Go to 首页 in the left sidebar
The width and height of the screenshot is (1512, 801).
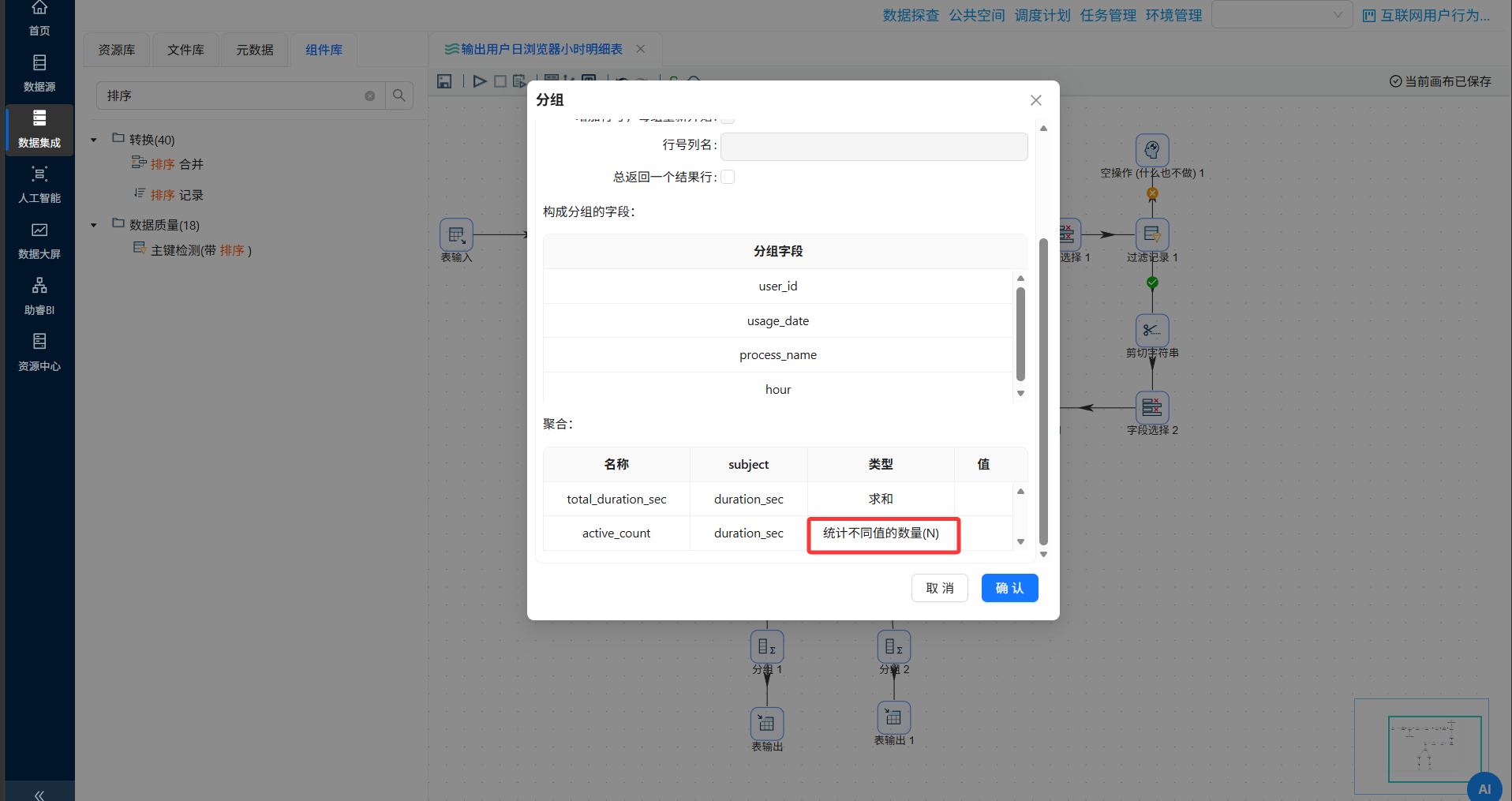(x=39, y=19)
